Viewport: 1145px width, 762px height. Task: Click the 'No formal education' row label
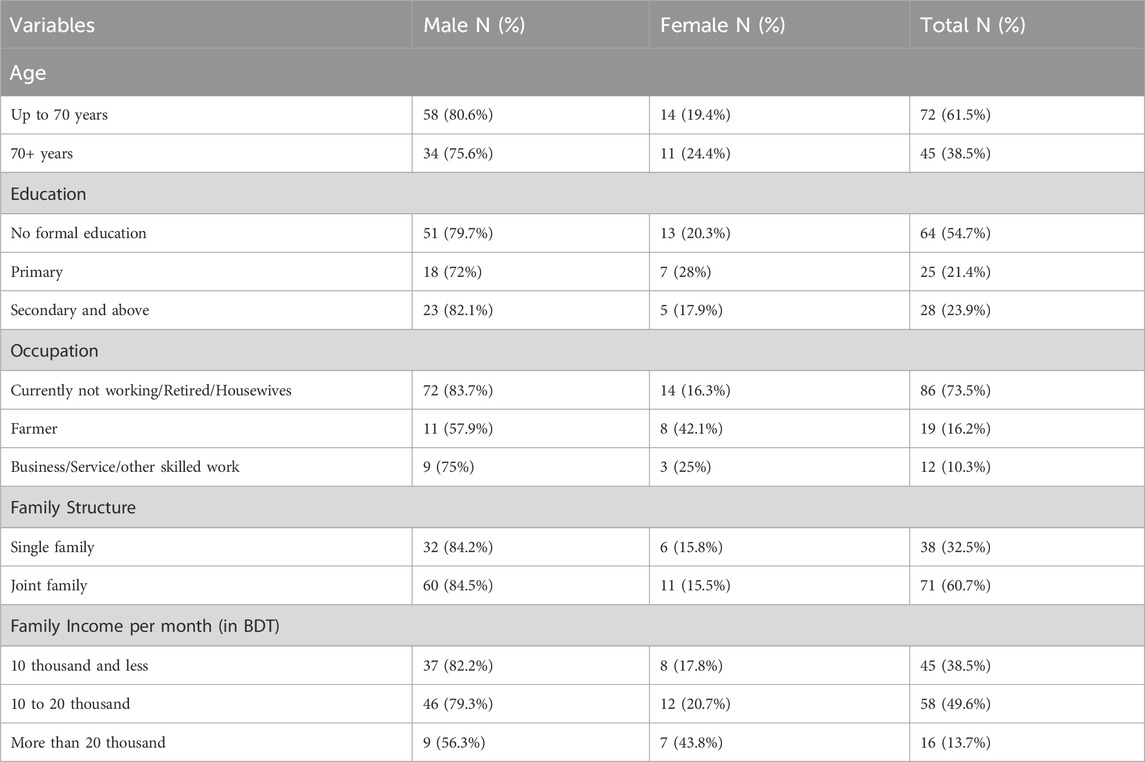78,233
